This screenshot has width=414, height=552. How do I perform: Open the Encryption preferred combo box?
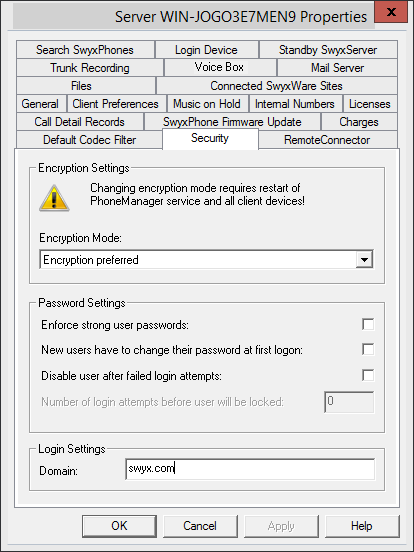tap(206, 260)
